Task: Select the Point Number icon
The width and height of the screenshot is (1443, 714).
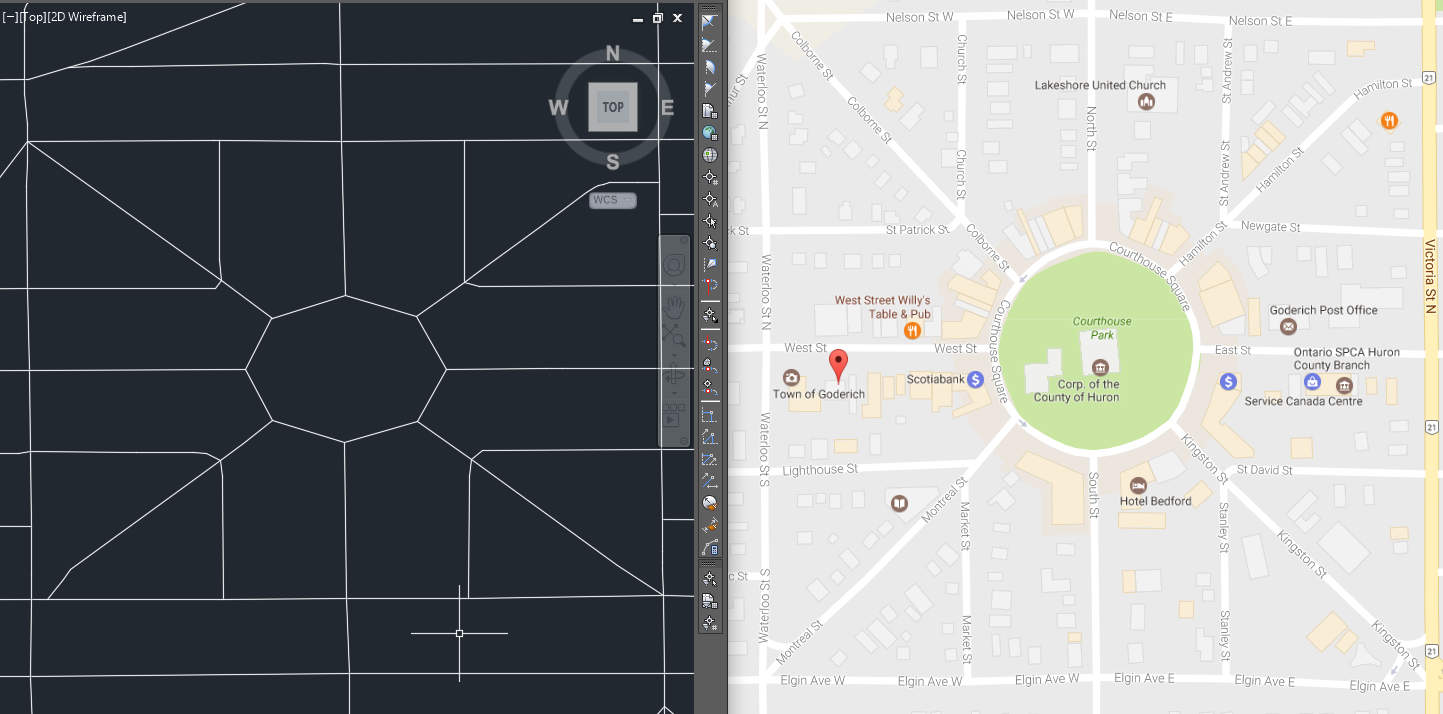Action: 710,177
